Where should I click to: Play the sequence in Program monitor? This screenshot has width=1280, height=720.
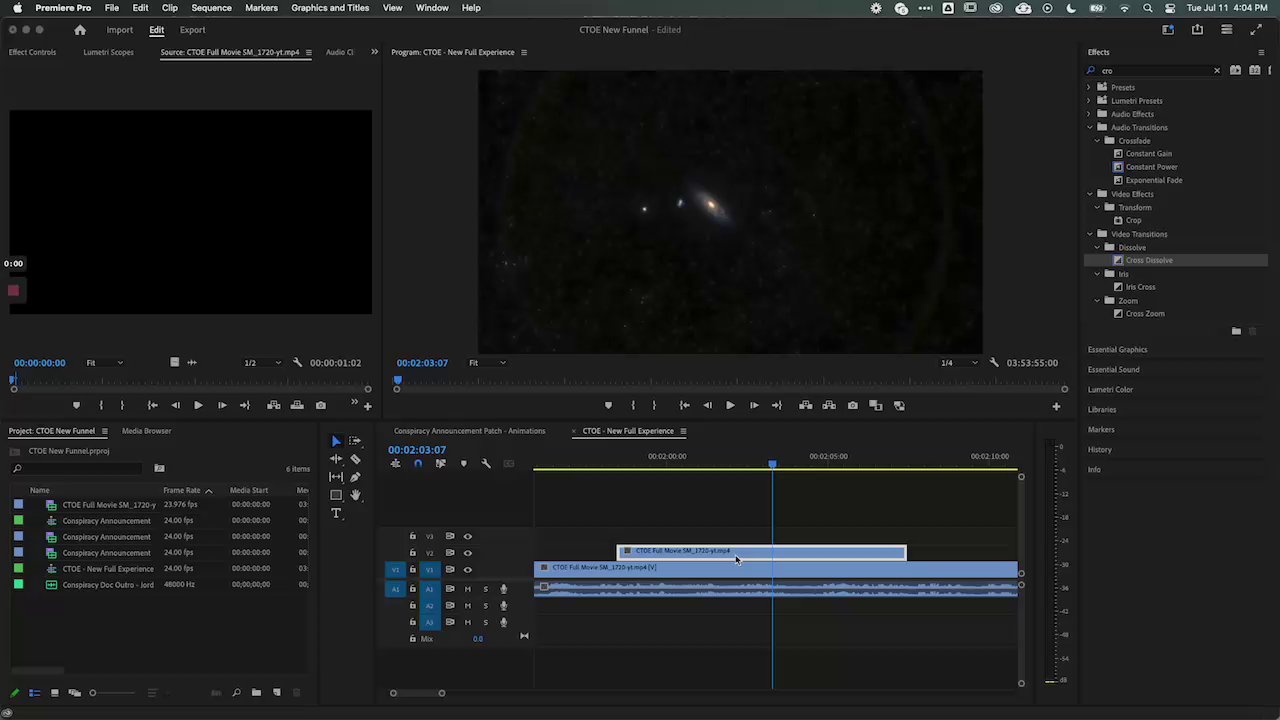point(730,406)
